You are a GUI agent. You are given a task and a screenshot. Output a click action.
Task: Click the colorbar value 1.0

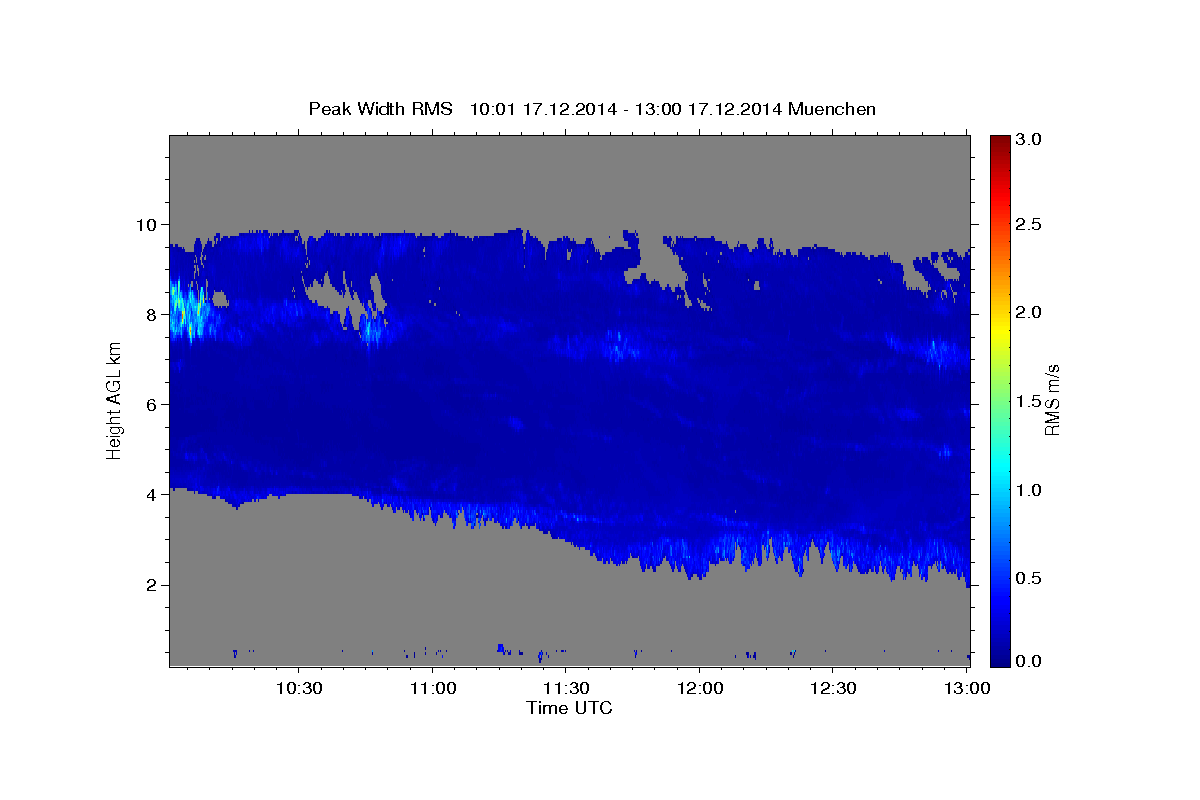click(1028, 490)
